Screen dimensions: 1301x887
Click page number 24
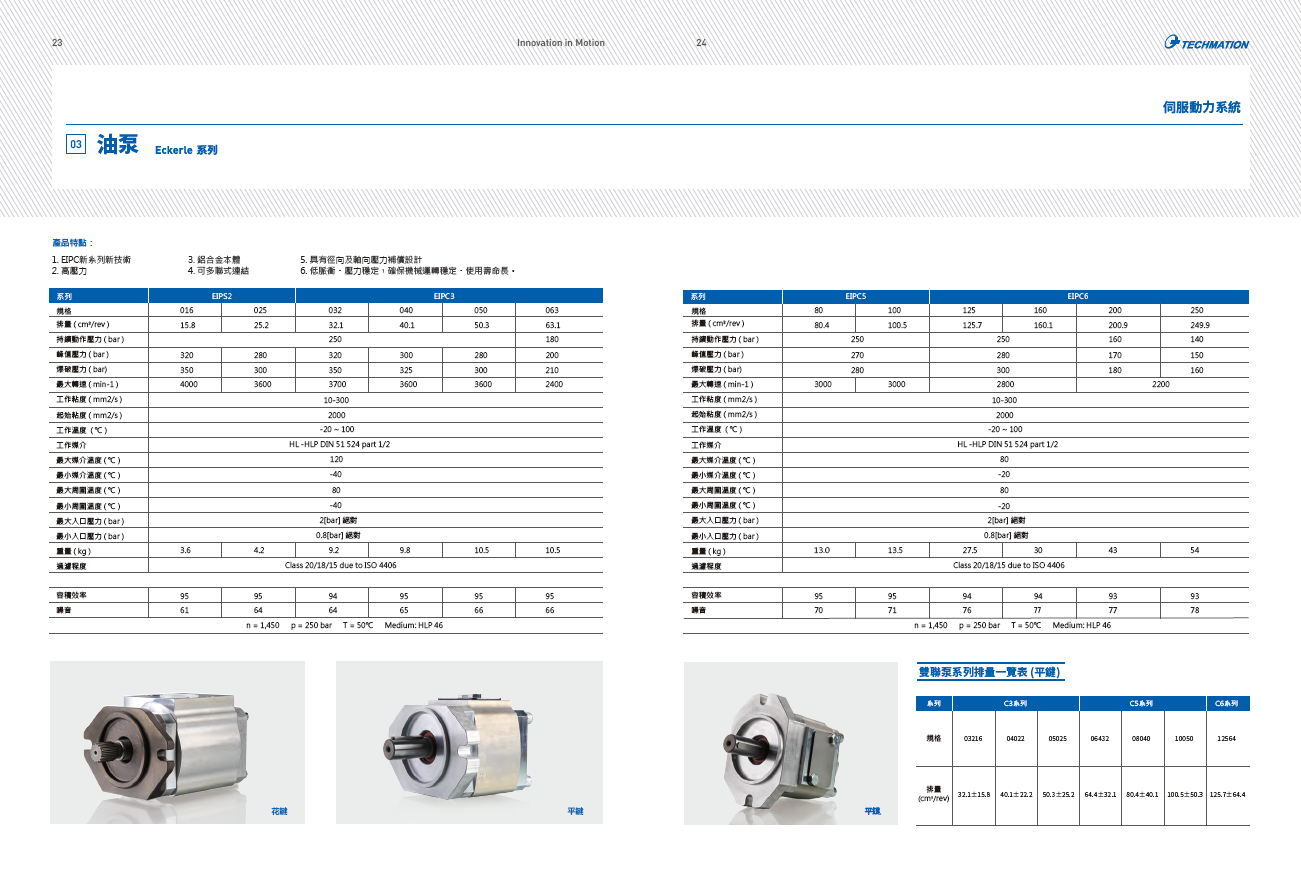pos(701,43)
